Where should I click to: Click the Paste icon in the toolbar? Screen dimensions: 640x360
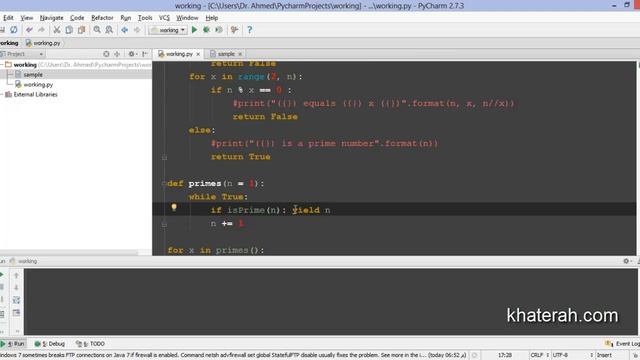[x=82, y=30]
